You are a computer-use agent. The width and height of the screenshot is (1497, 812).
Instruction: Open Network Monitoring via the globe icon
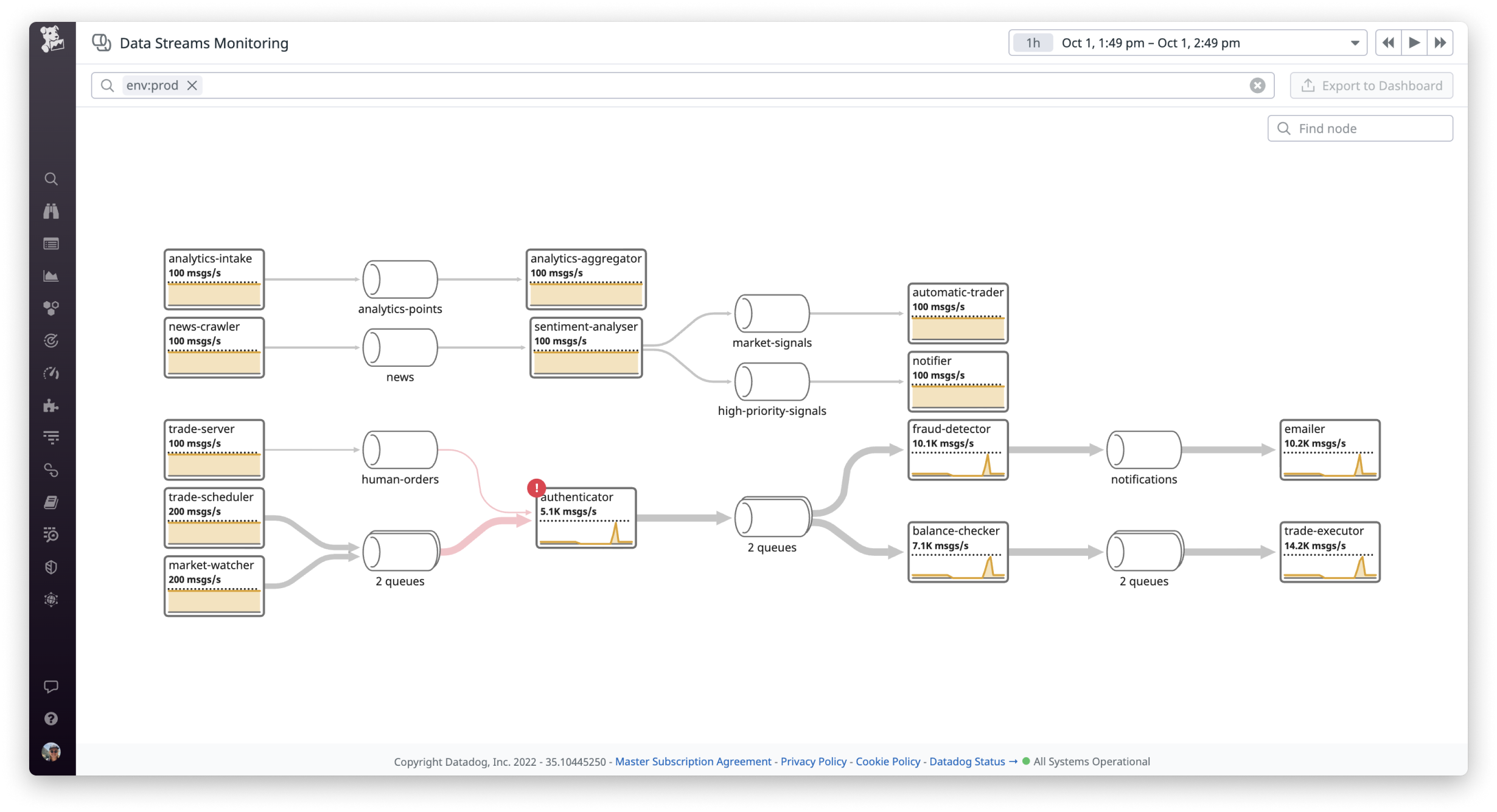tap(52, 600)
